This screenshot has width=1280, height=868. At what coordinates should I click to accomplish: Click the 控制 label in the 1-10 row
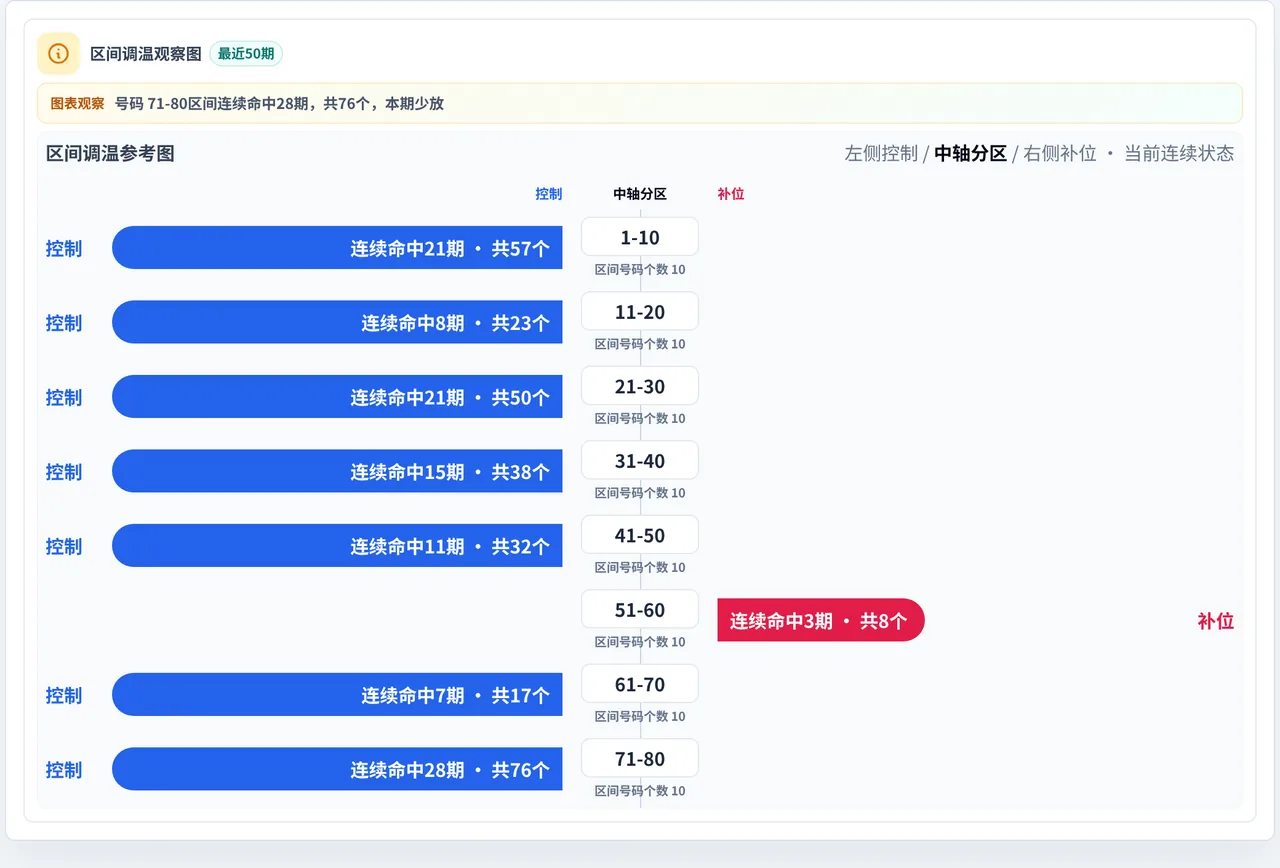coord(64,248)
